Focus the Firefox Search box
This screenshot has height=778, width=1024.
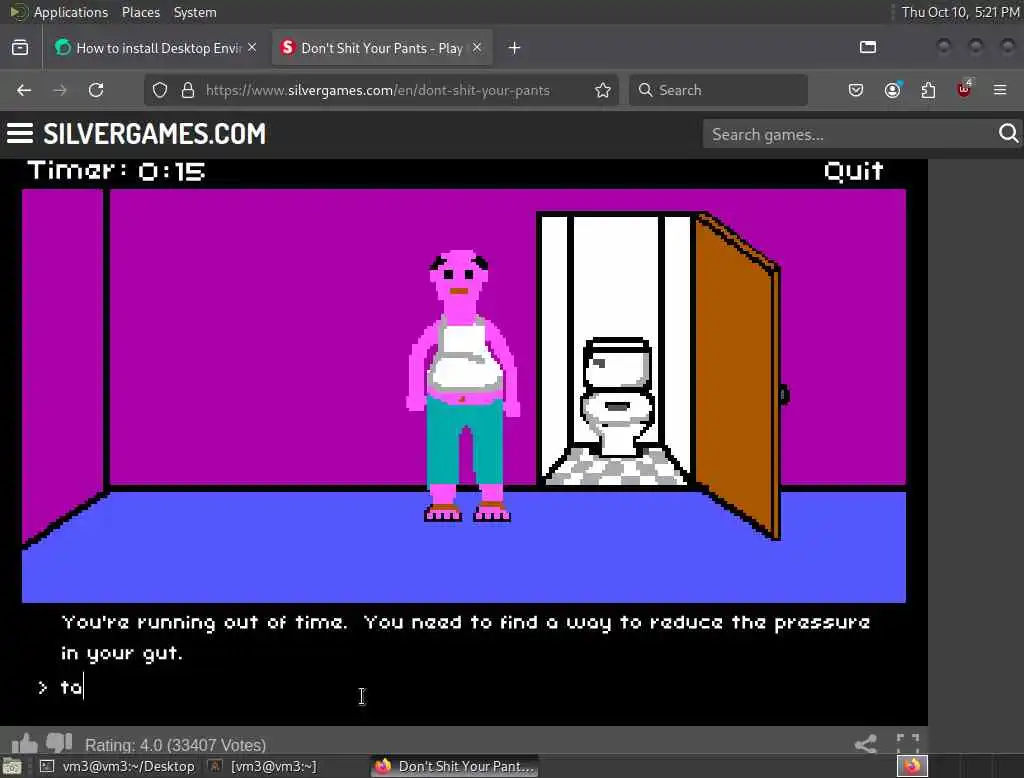(718, 90)
